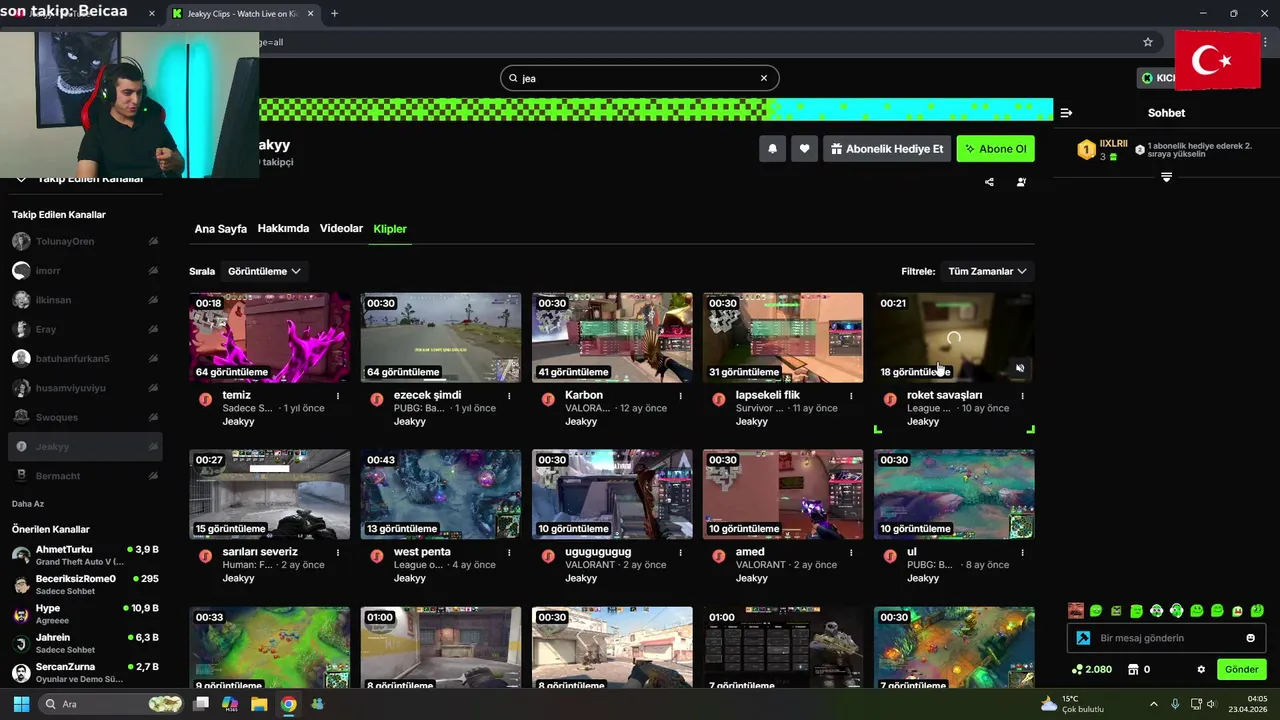The image size is (1280, 720).
Task: Click the user options icon beside share
Action: (1021, 182)
